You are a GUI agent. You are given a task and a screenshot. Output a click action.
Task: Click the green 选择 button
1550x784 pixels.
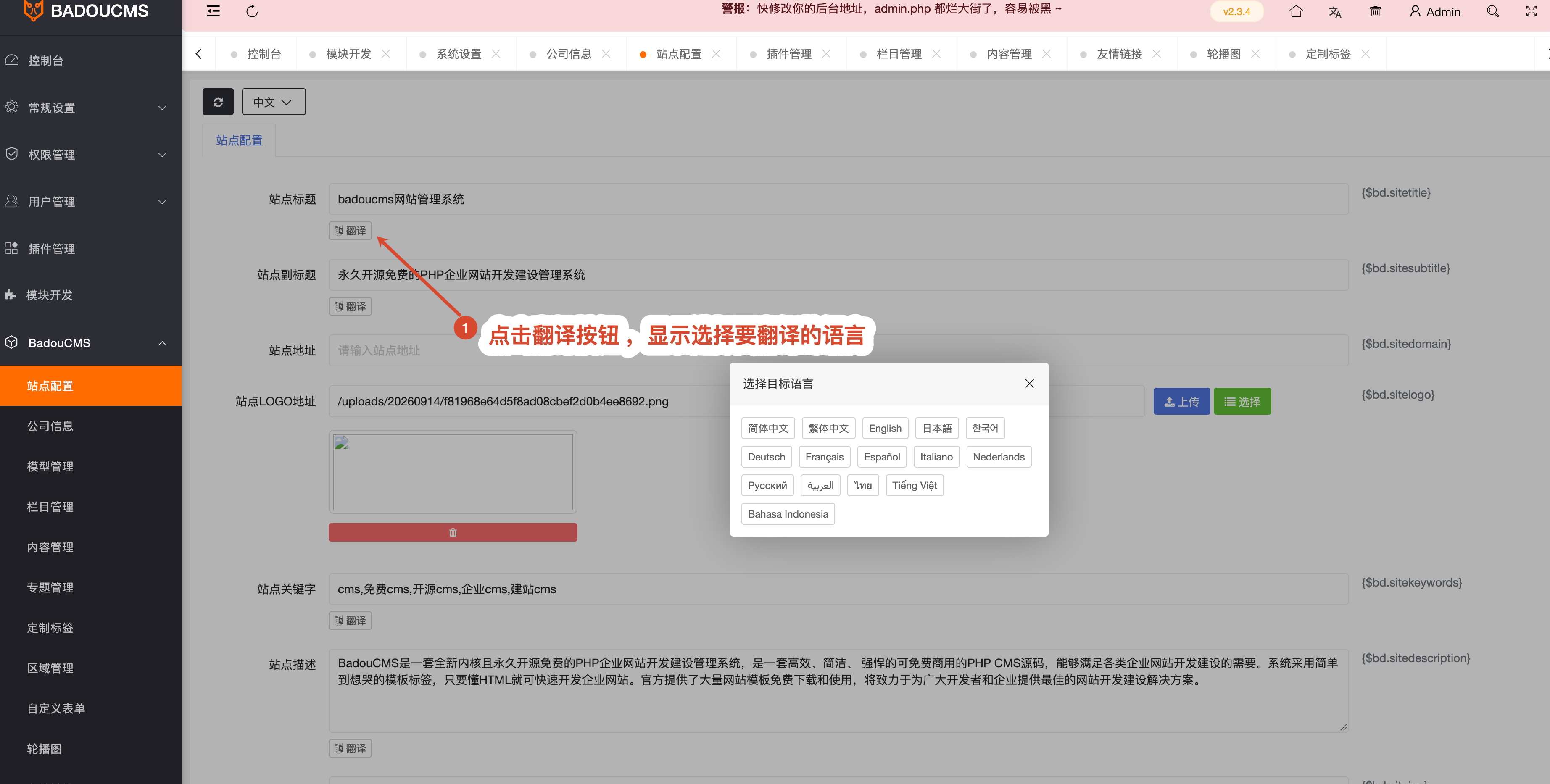pyautogui.click(x=1242, y=401)
